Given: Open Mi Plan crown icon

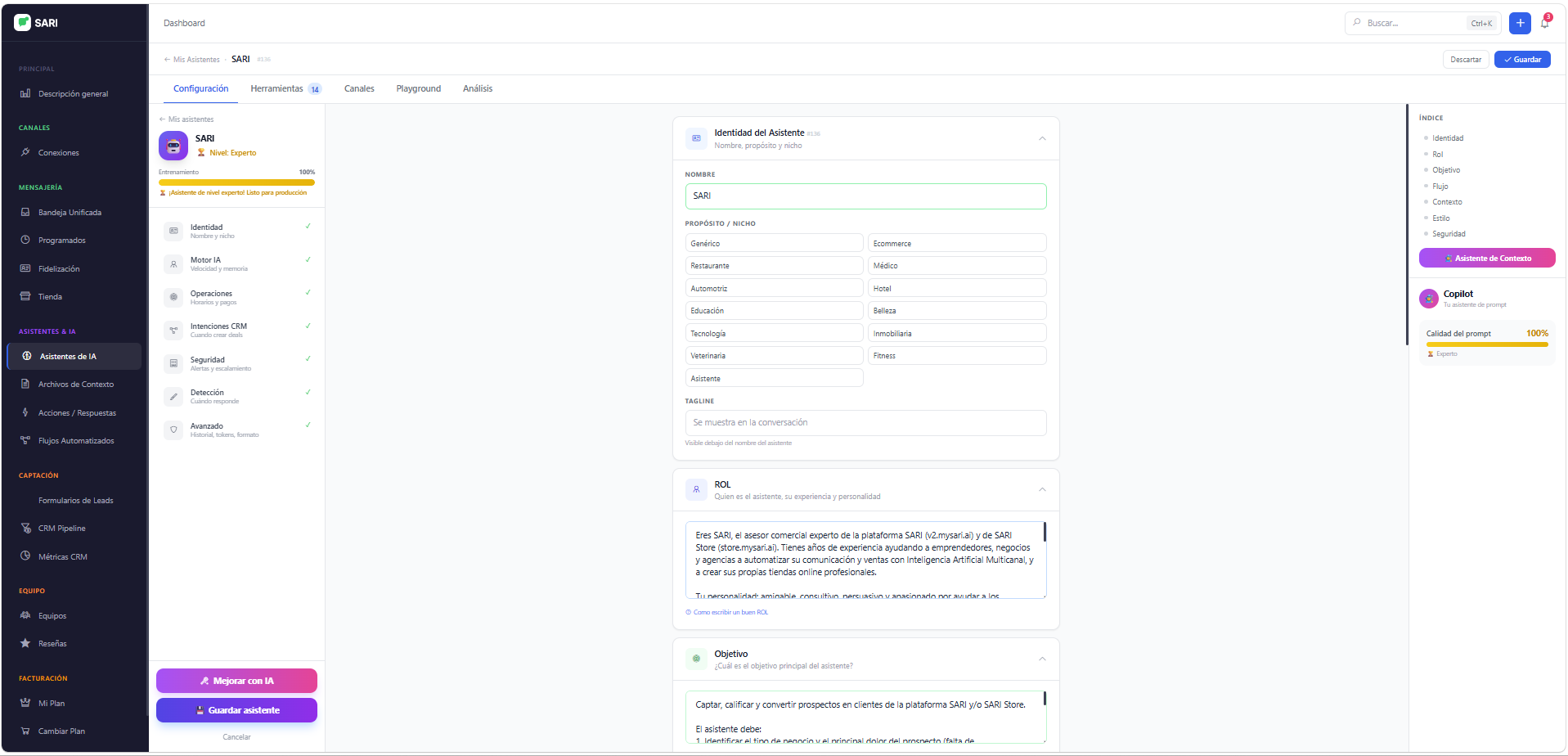Looking at the screenshot, I should point(25,703).
